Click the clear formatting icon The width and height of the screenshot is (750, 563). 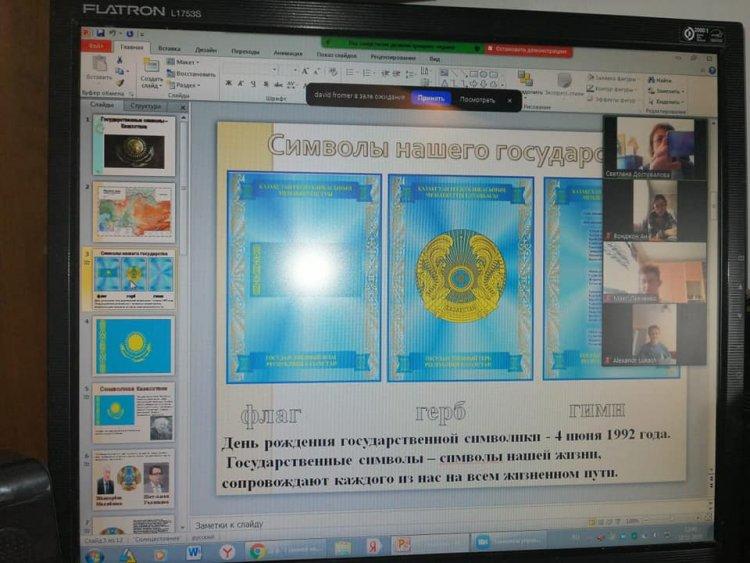pyautogui.click(x=333, y=72)
